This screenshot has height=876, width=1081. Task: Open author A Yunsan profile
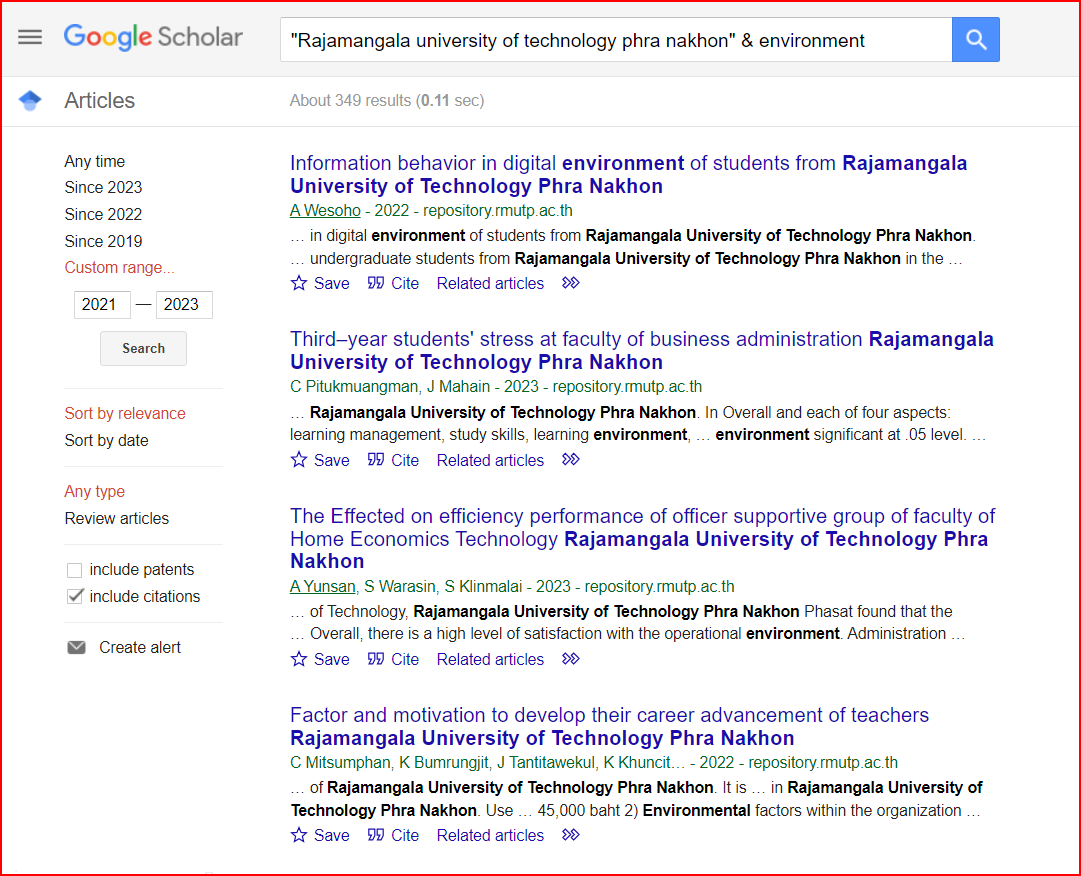point(323,587)
